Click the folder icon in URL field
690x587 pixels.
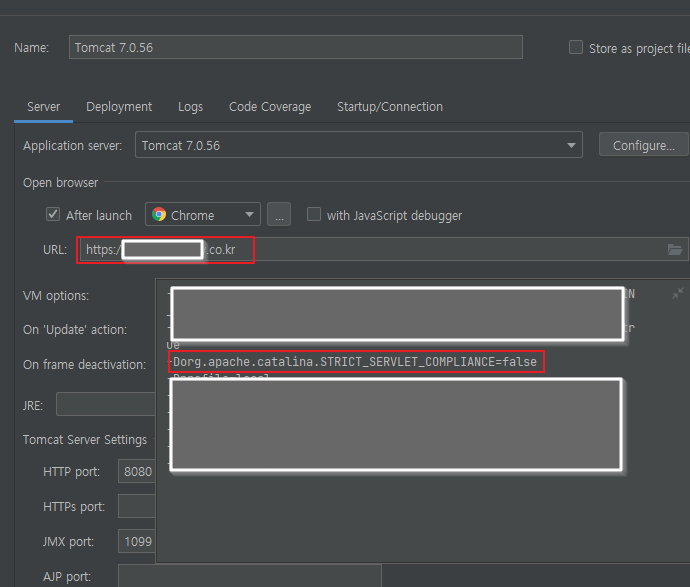click(675, 249)
